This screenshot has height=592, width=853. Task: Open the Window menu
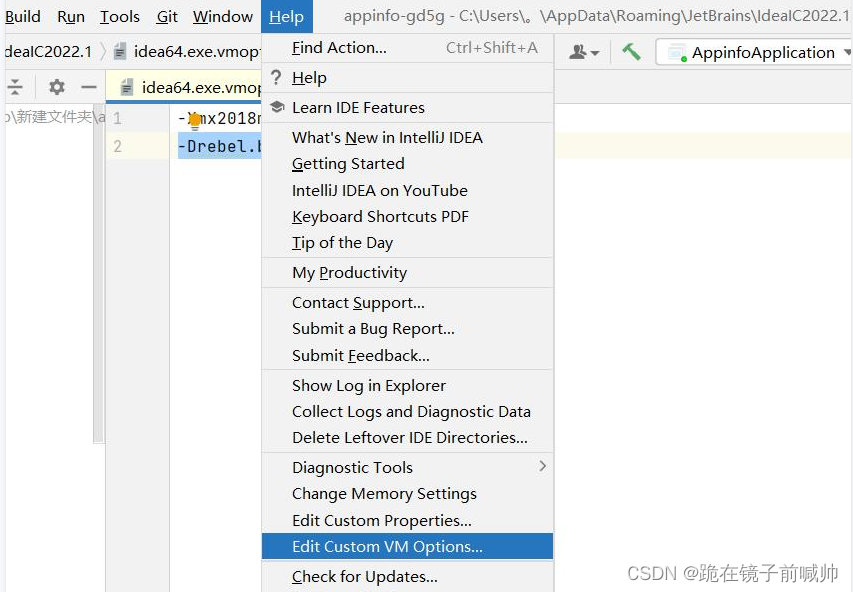[222, 17]
